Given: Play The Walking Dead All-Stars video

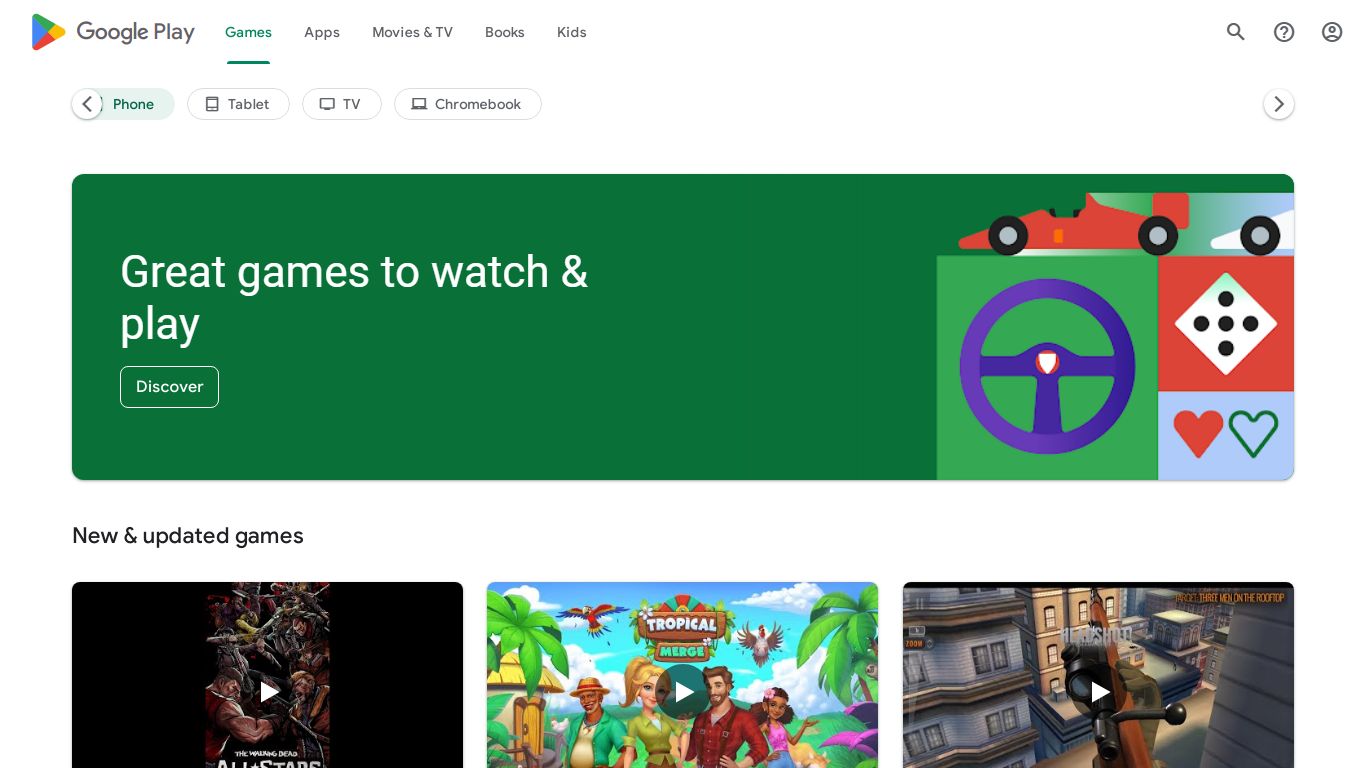Looking at the screenshot, I should coord(269,691).
